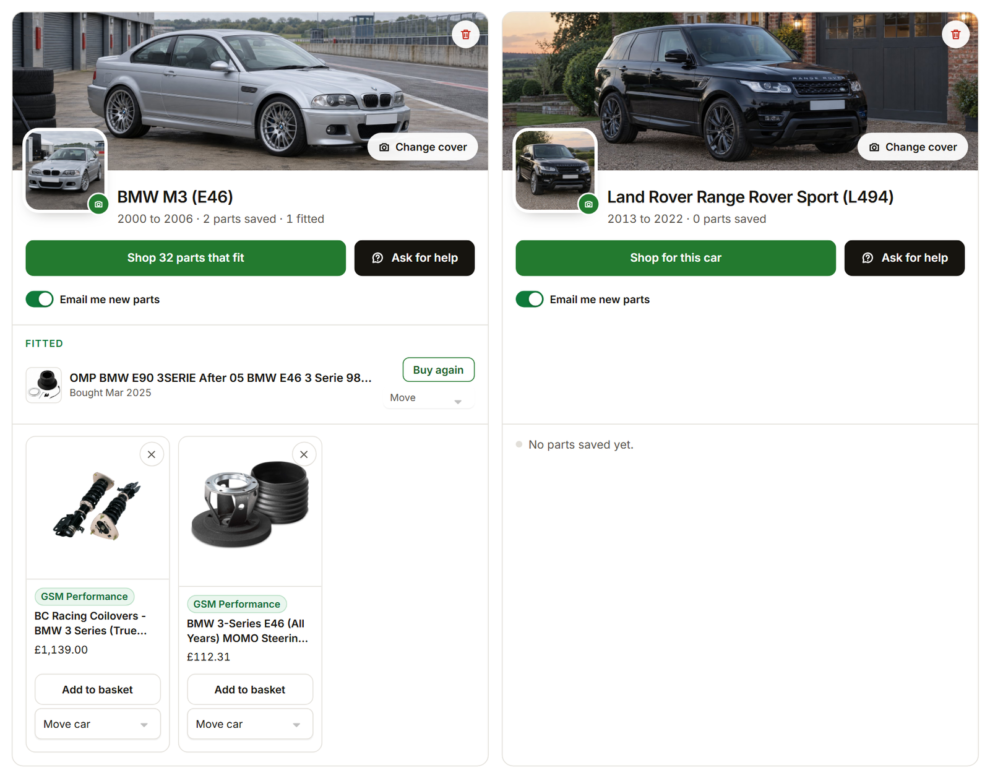Remove MOMO Steering hub saved part
The image size is (990, 778).
(304, 454)
